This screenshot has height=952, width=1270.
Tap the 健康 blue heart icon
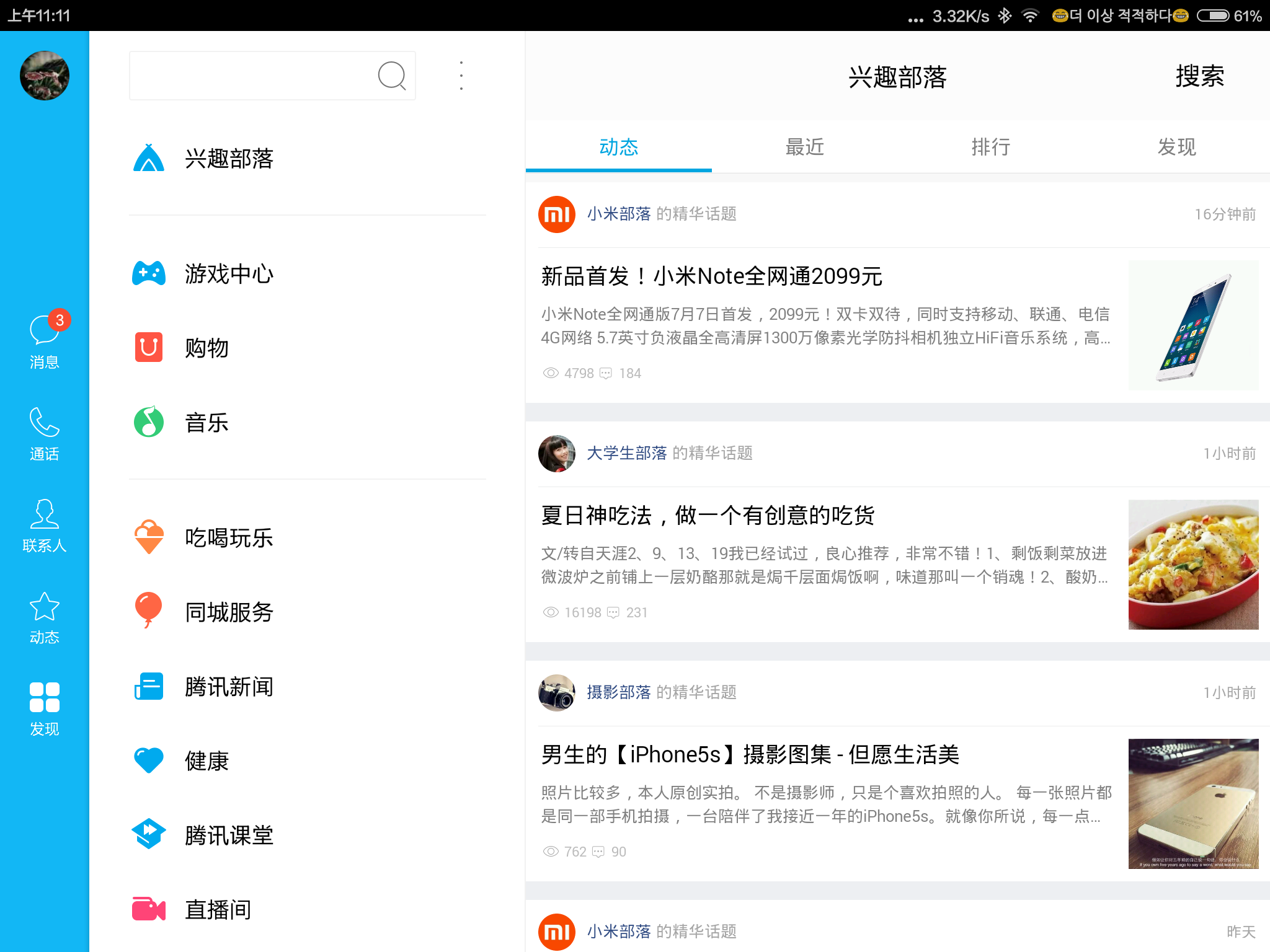click(149, 760)
